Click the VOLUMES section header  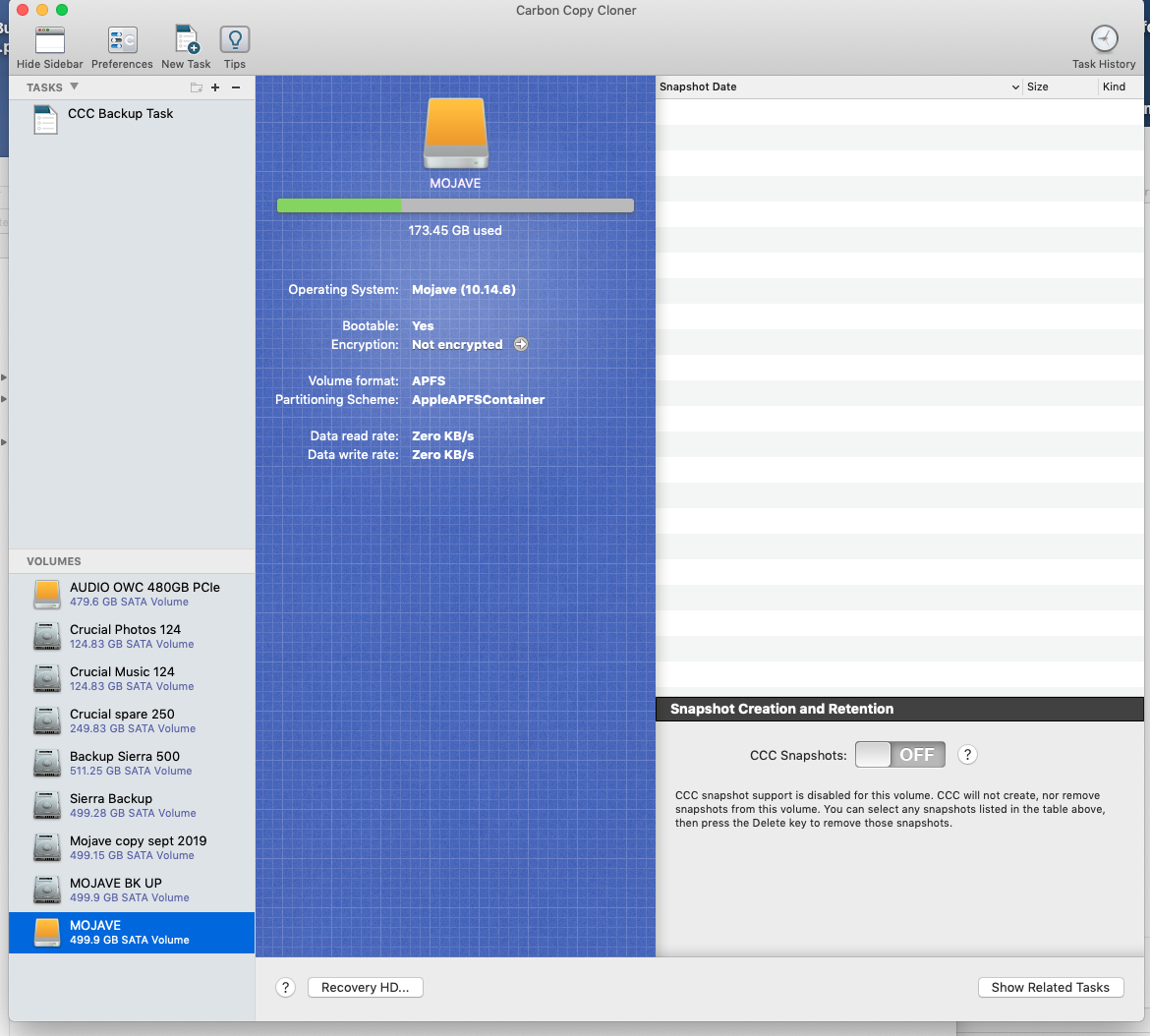tap(53, 561)
